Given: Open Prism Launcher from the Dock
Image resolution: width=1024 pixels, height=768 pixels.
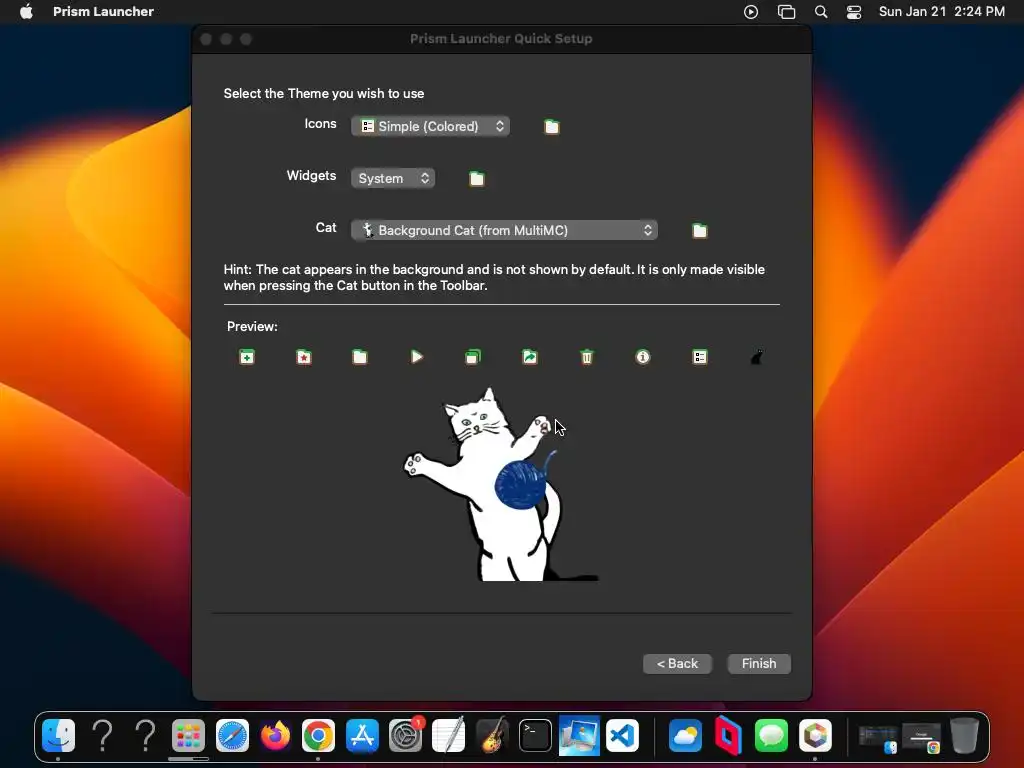Looking at the screenshot, I should pos(814,736).
